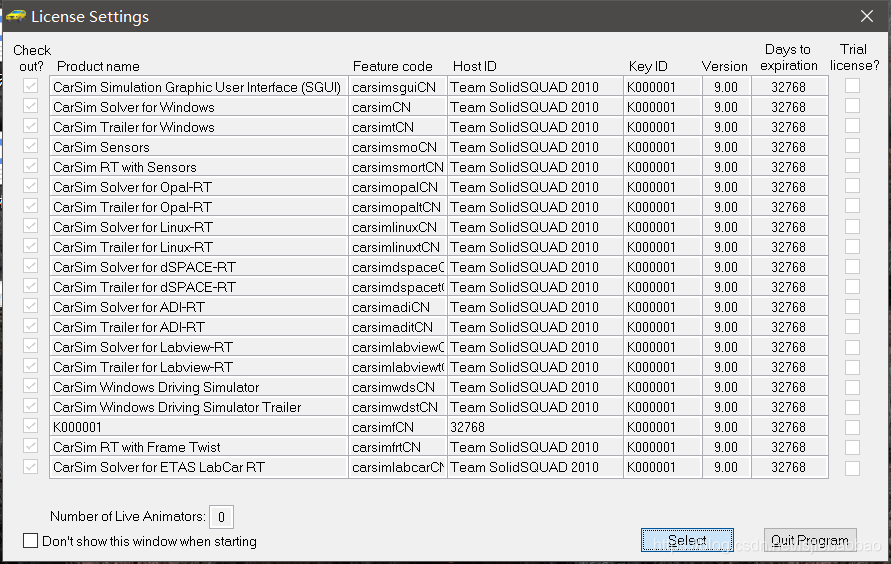891x564 pixels.
Task: Click Days to expiration for CarSim RT with Frame Twist
Action: (x=789, y=447)
